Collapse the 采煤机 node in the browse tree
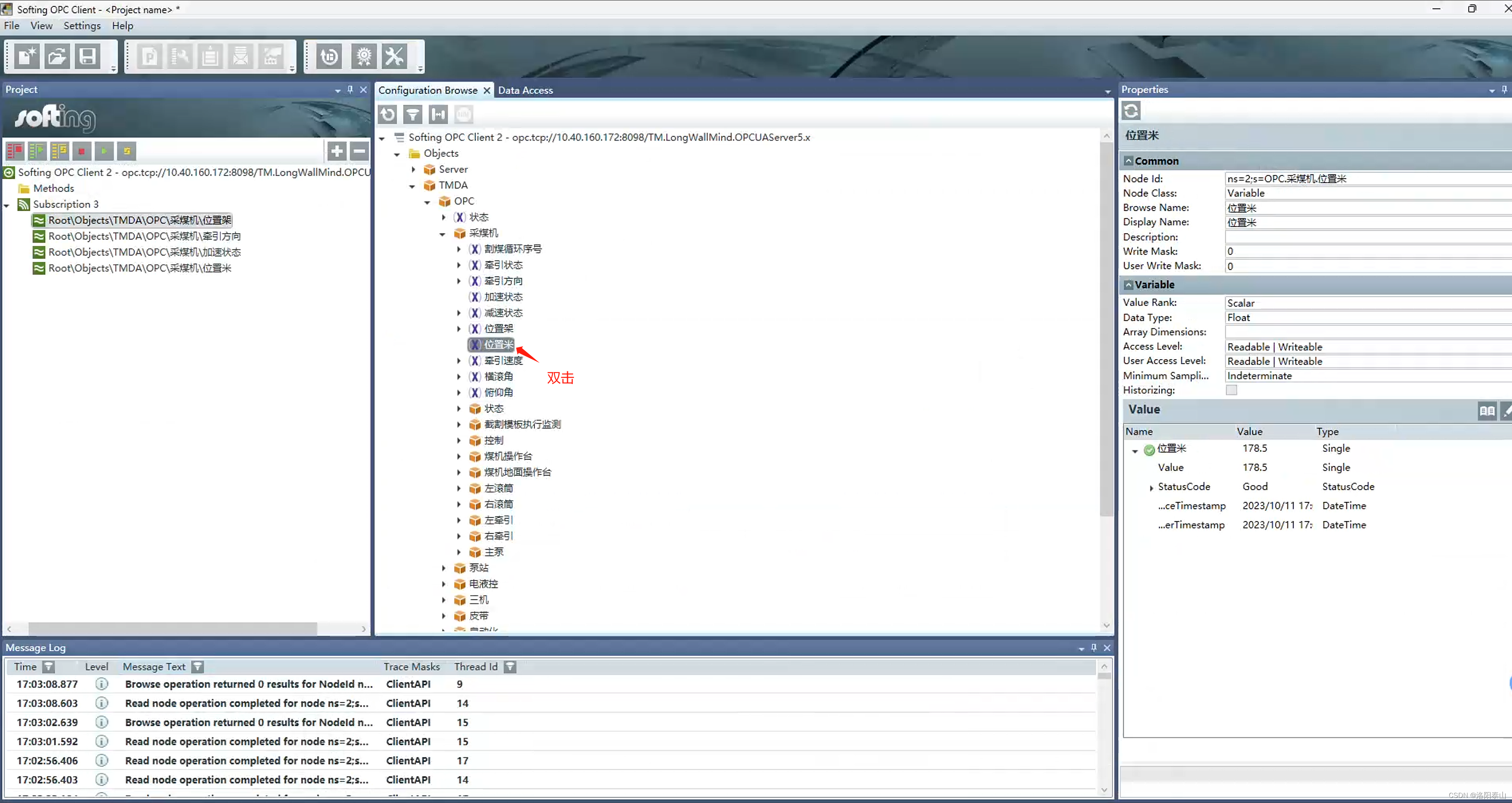This screenshot has width=1512, height=803. pyautogui.click(x=443, y=234)
